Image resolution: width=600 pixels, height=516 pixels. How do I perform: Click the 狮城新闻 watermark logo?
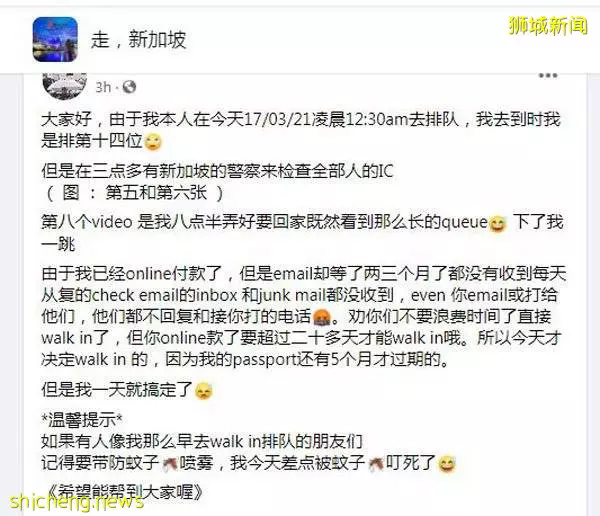click(548, 26)
